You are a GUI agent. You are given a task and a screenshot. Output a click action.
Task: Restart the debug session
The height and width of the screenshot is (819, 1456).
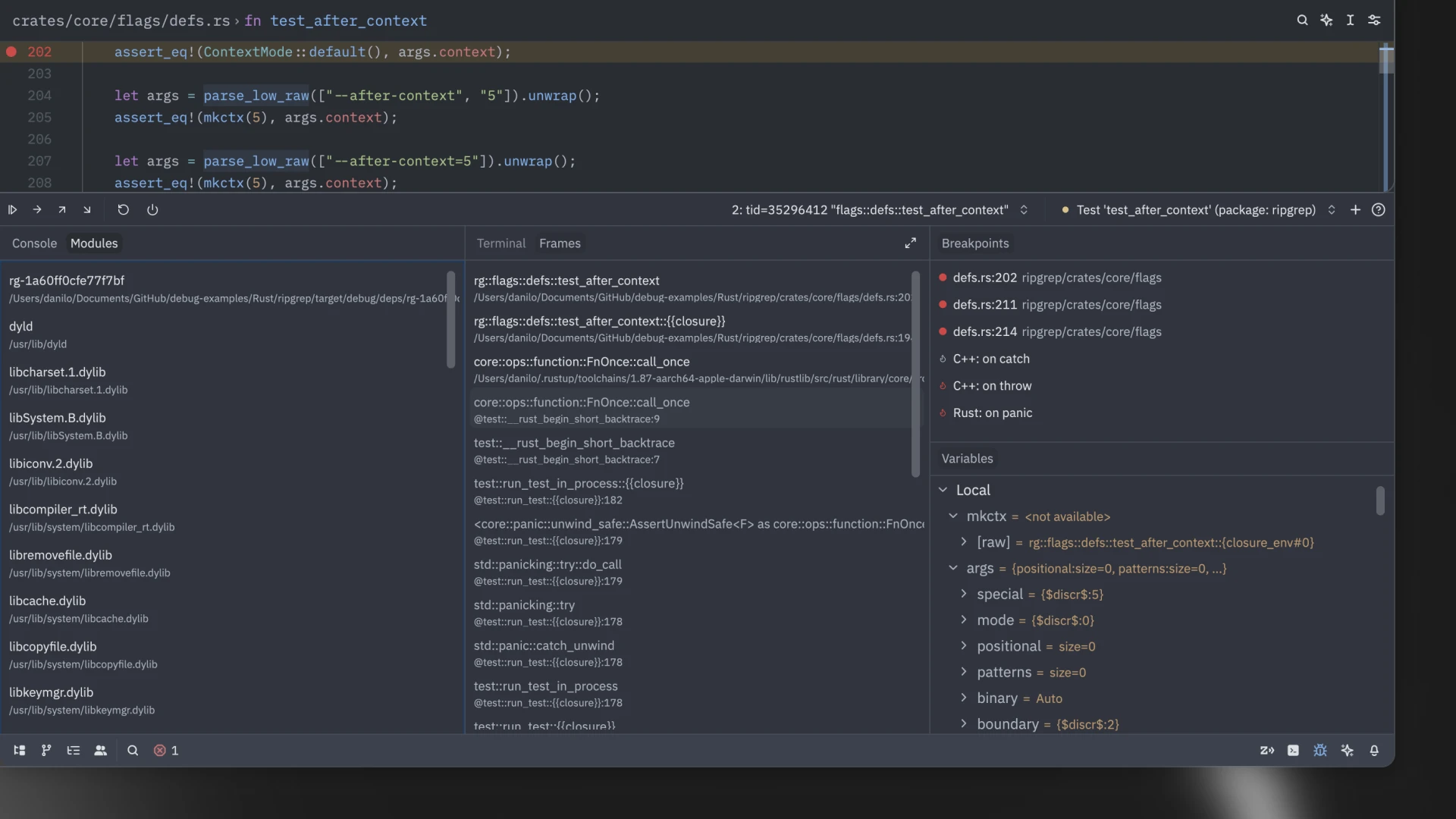[123, 209]
